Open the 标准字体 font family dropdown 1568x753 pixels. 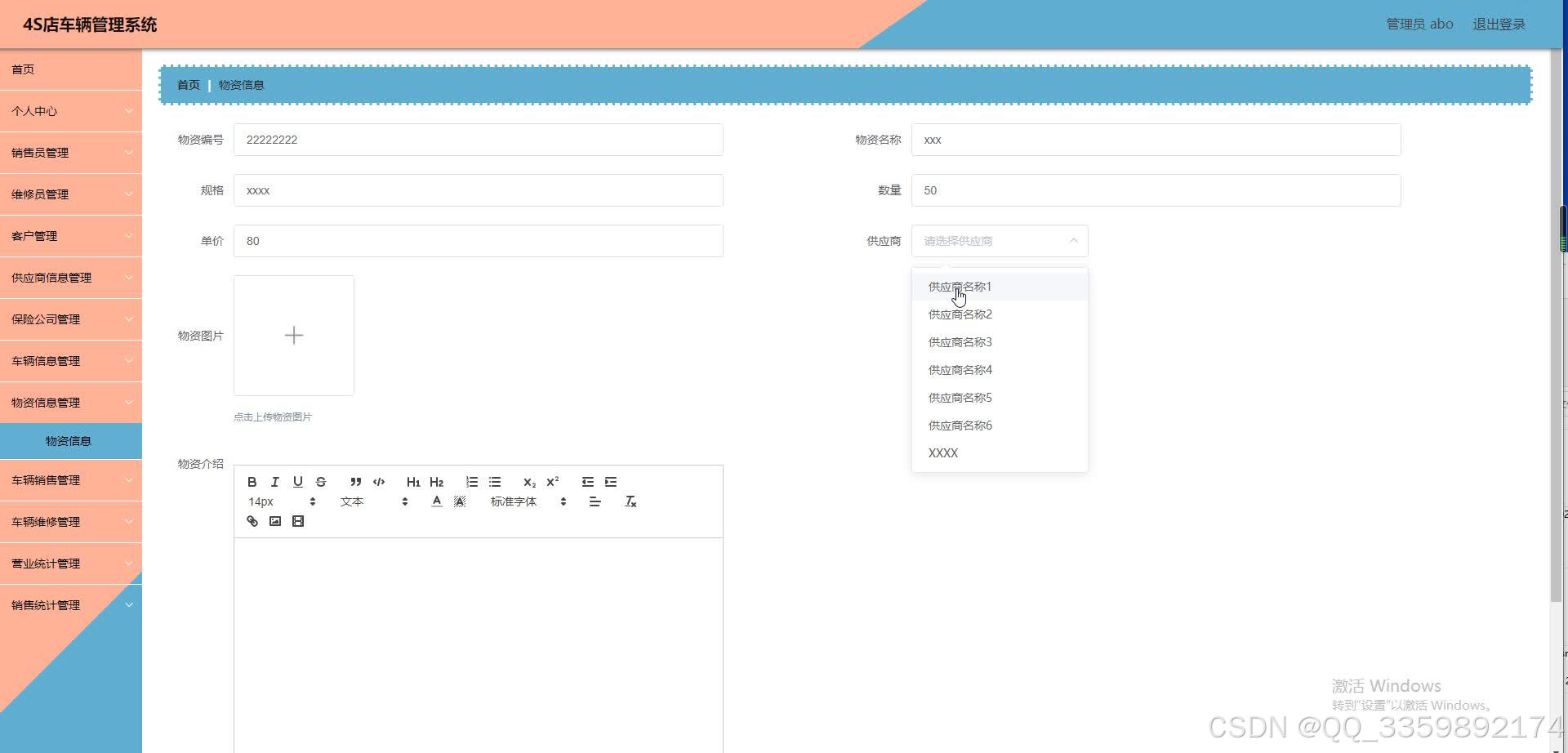[528, 501]
